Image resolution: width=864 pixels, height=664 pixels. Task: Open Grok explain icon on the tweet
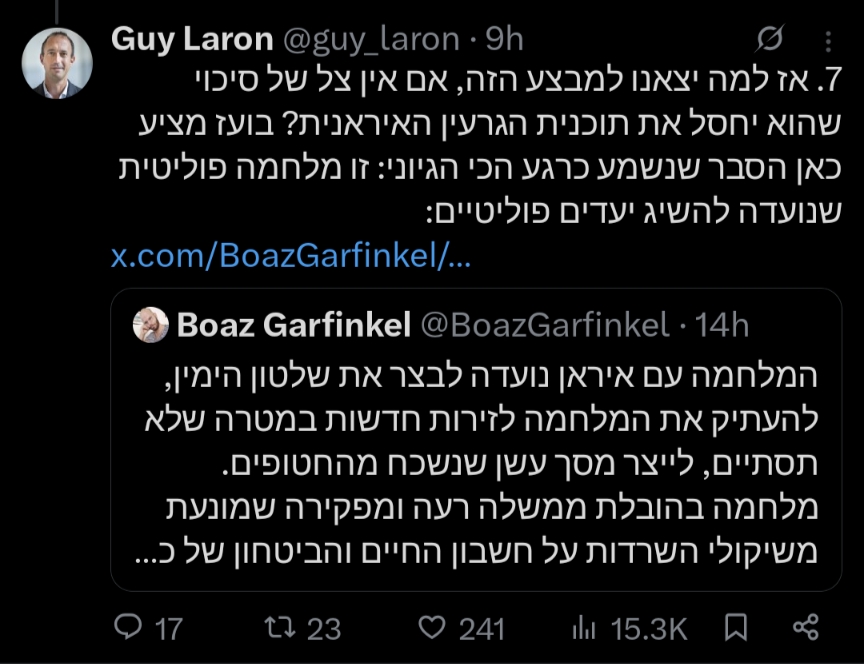769,39
